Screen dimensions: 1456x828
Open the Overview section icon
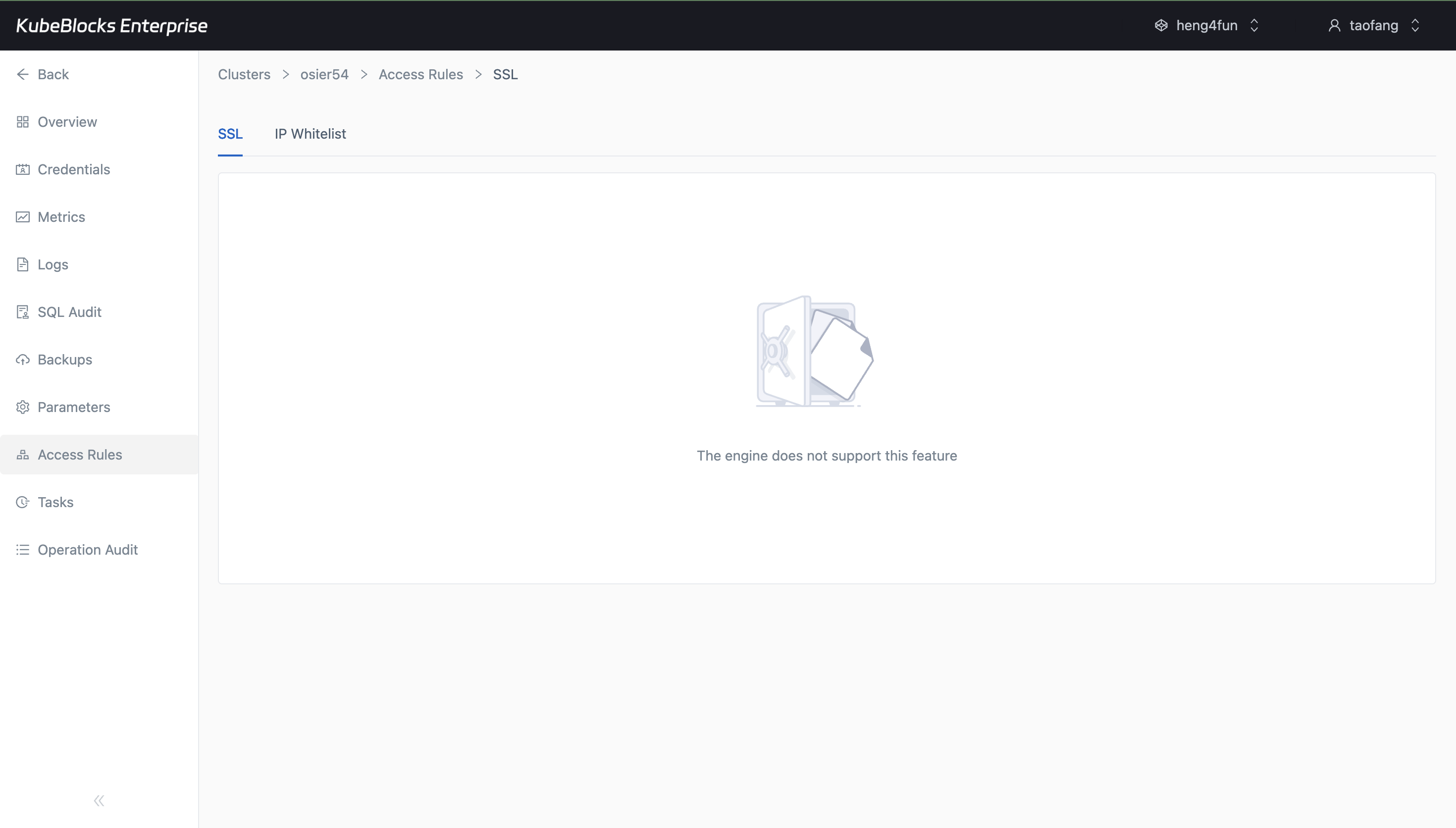point(23,121)
